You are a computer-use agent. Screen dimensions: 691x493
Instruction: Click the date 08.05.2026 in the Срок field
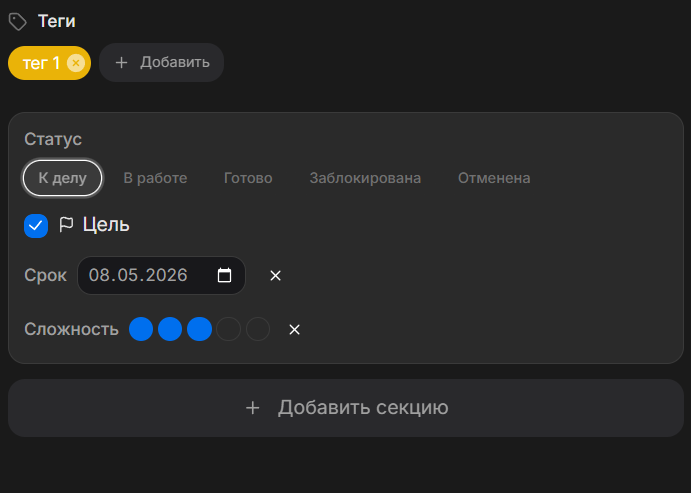point(138,275)
